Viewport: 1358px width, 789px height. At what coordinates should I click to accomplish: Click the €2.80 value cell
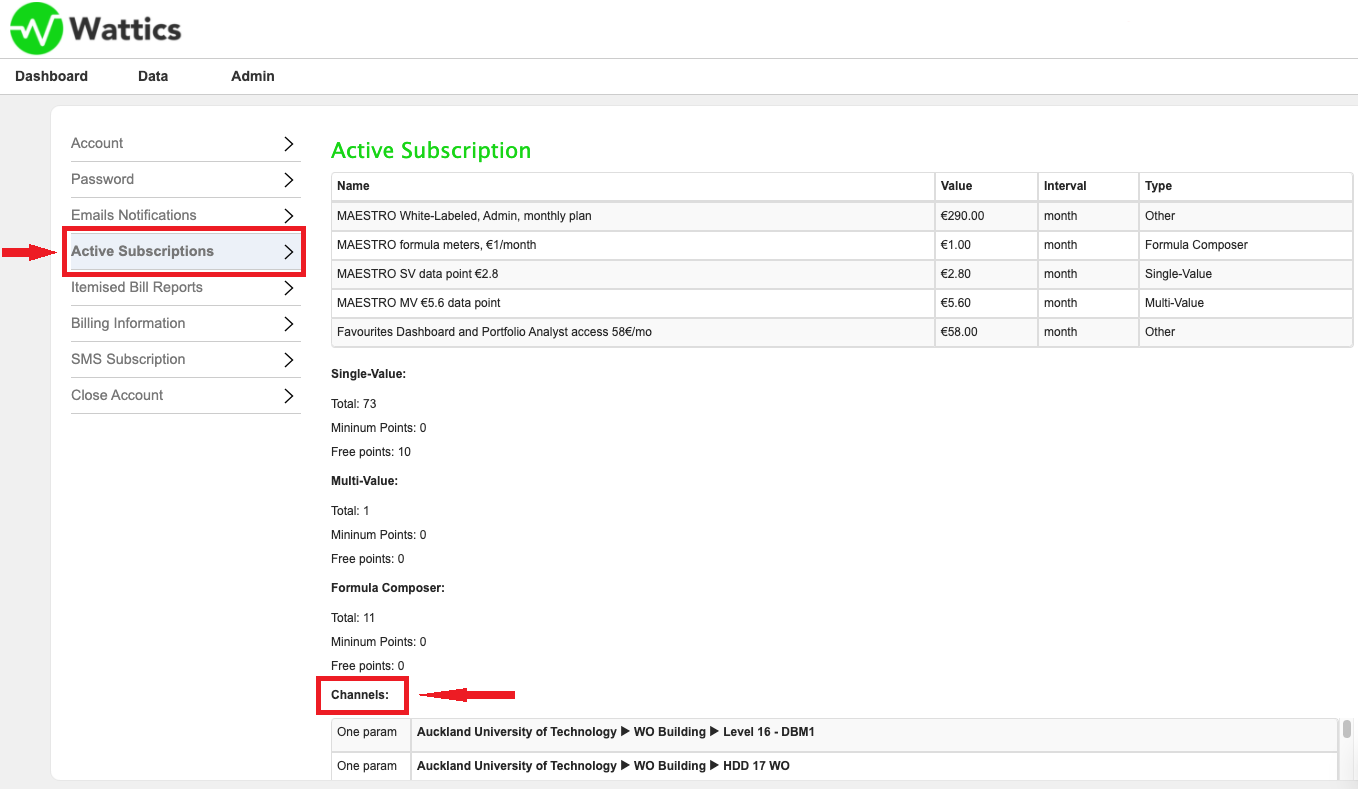(987, 274)
